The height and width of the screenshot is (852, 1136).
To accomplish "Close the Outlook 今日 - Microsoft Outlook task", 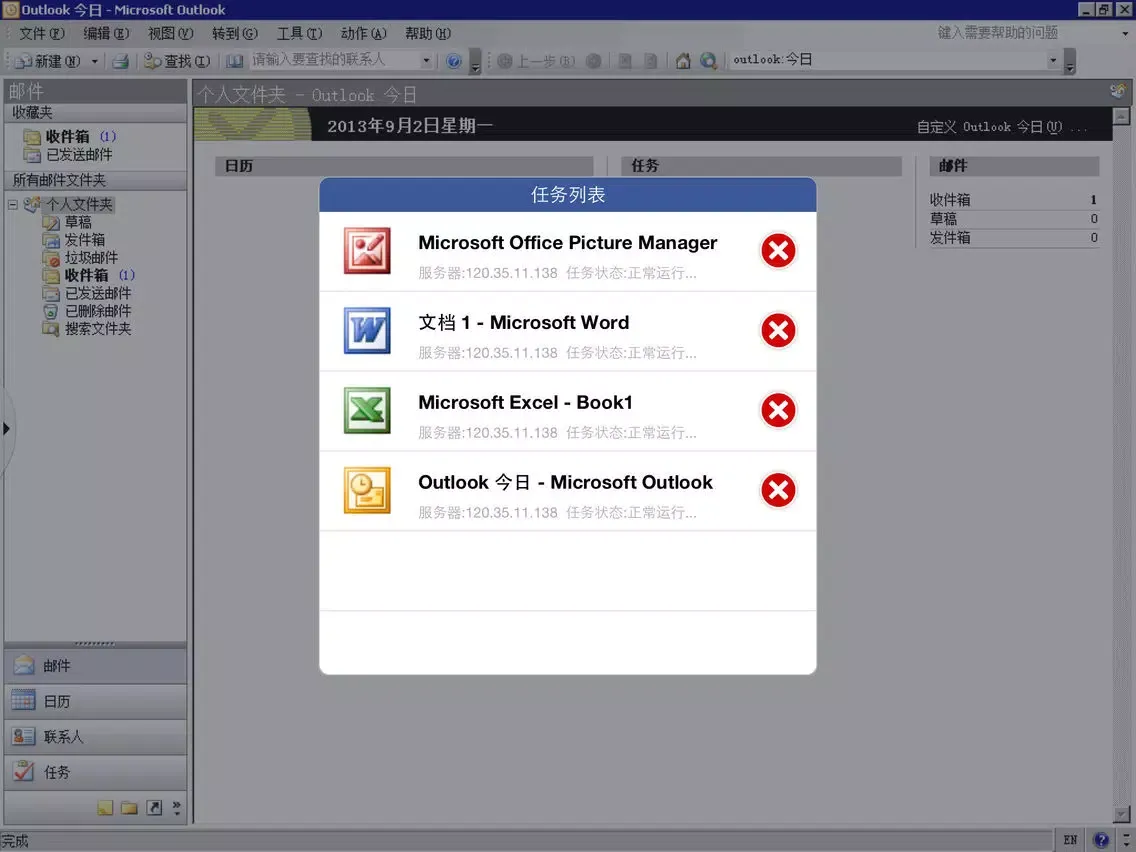I will tap(778, 490).
